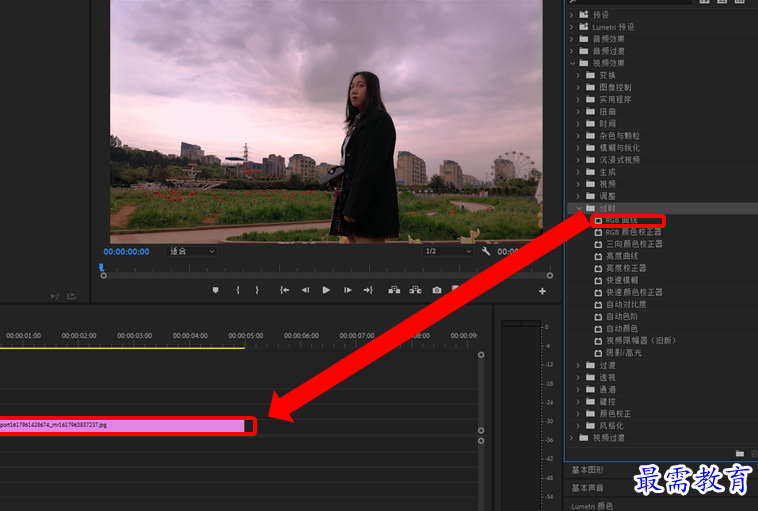Open the 基本图形 panel tab
This screenshot has height=511, width=758.
(587, 470)
